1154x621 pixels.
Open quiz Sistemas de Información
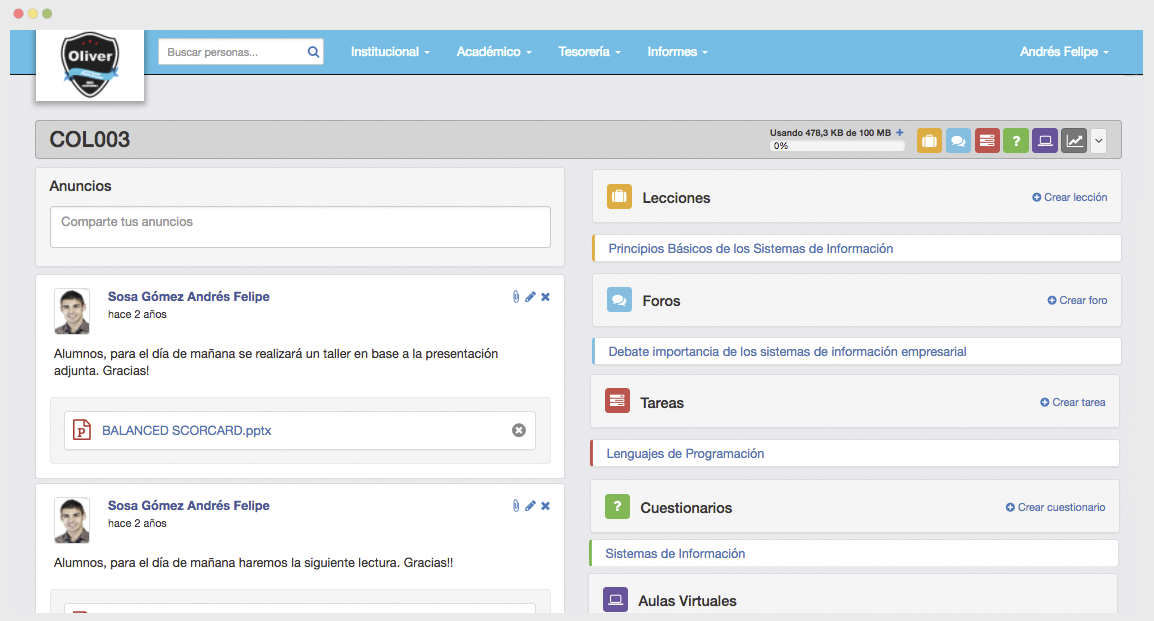[x=675, y=553]
